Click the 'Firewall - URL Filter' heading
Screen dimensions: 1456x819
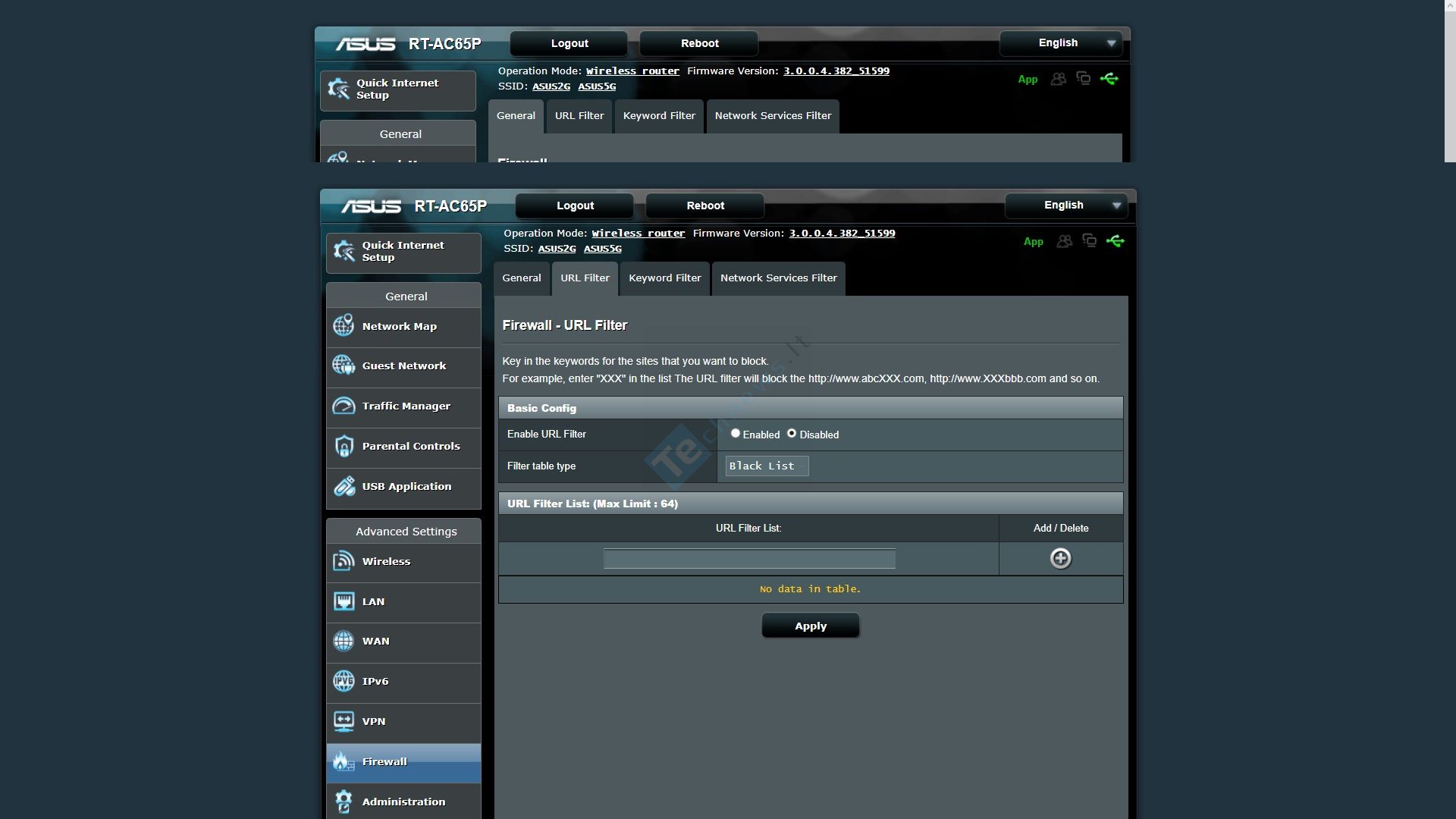[x=564, y=325]
